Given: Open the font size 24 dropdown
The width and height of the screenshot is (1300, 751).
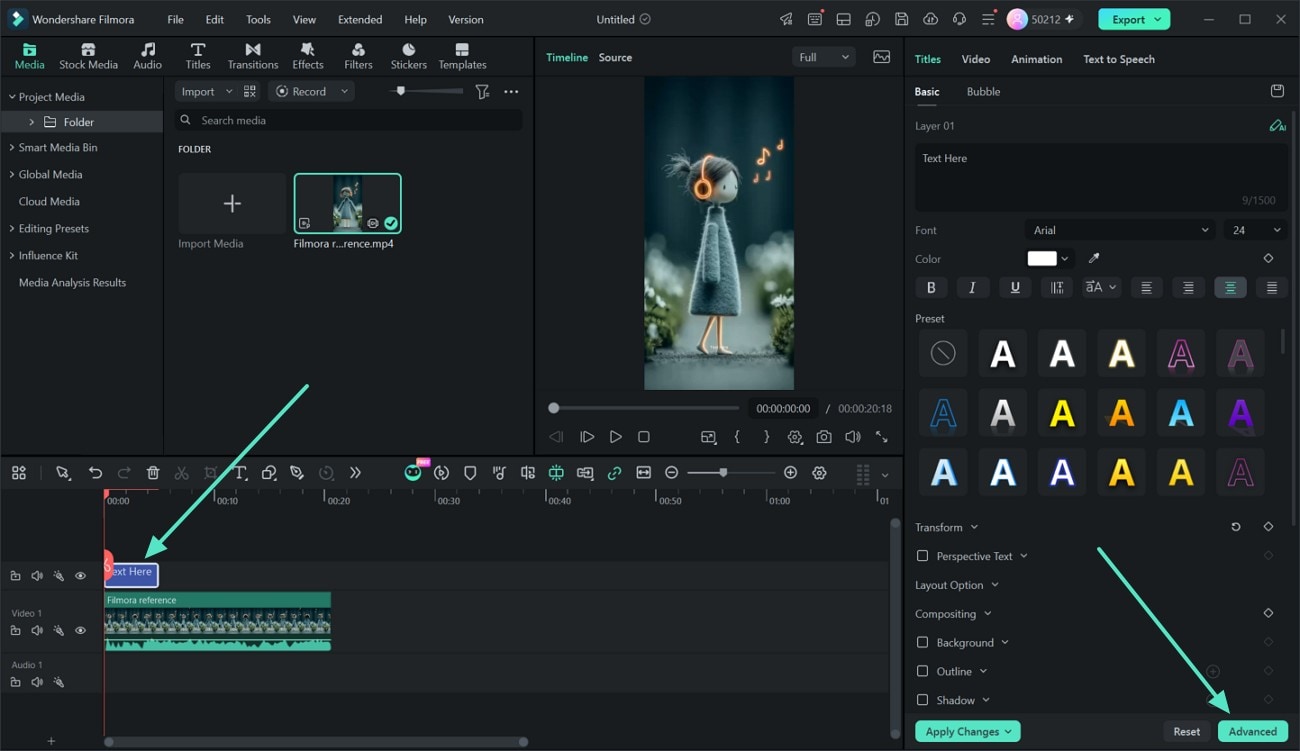Looking at the screenshot, I should [1255, 230].
